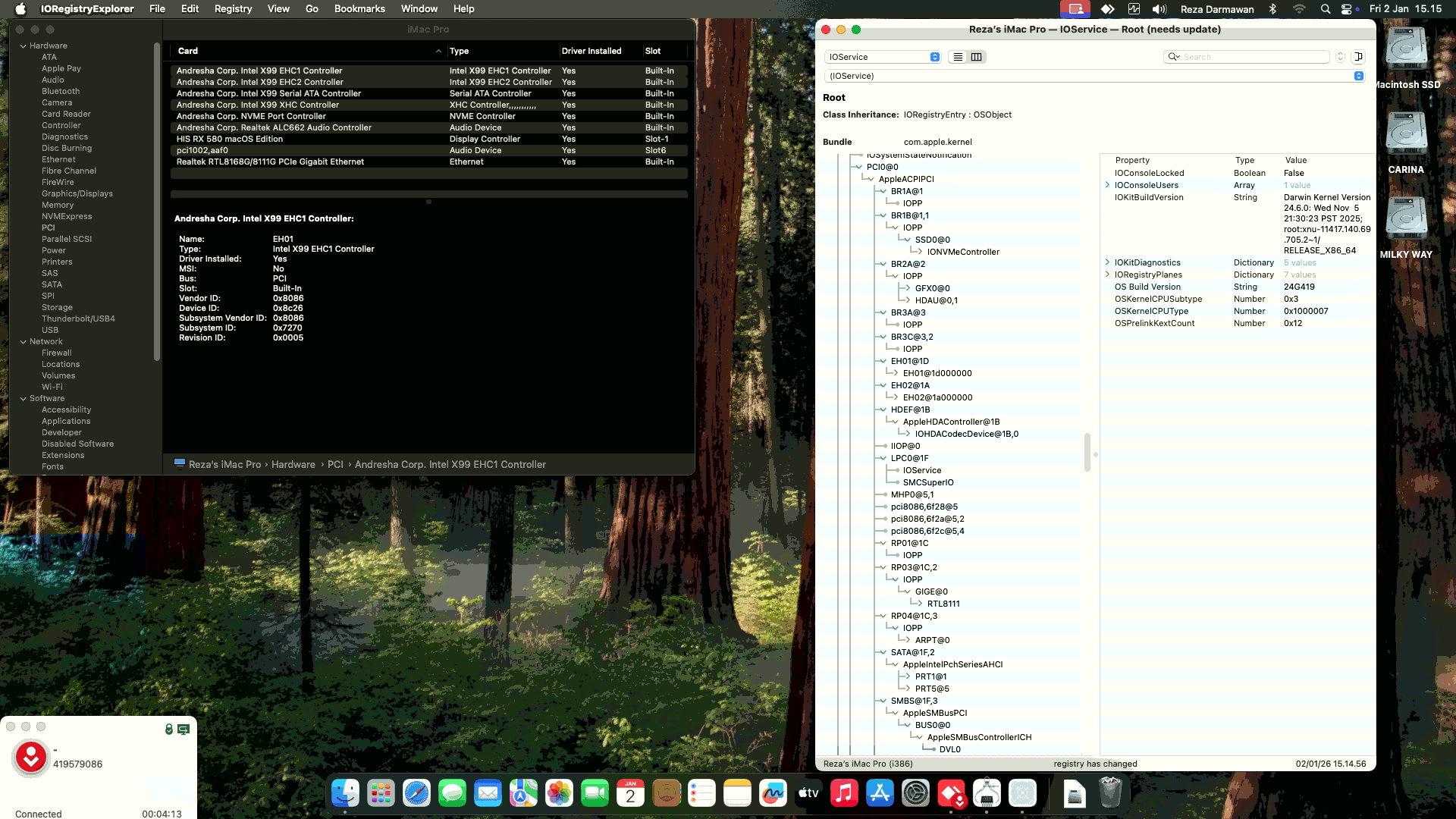Click the Bluetooth icon in menu bar
The image size is (1456, 819).
pyautogui.click(x=1273, y=9)
